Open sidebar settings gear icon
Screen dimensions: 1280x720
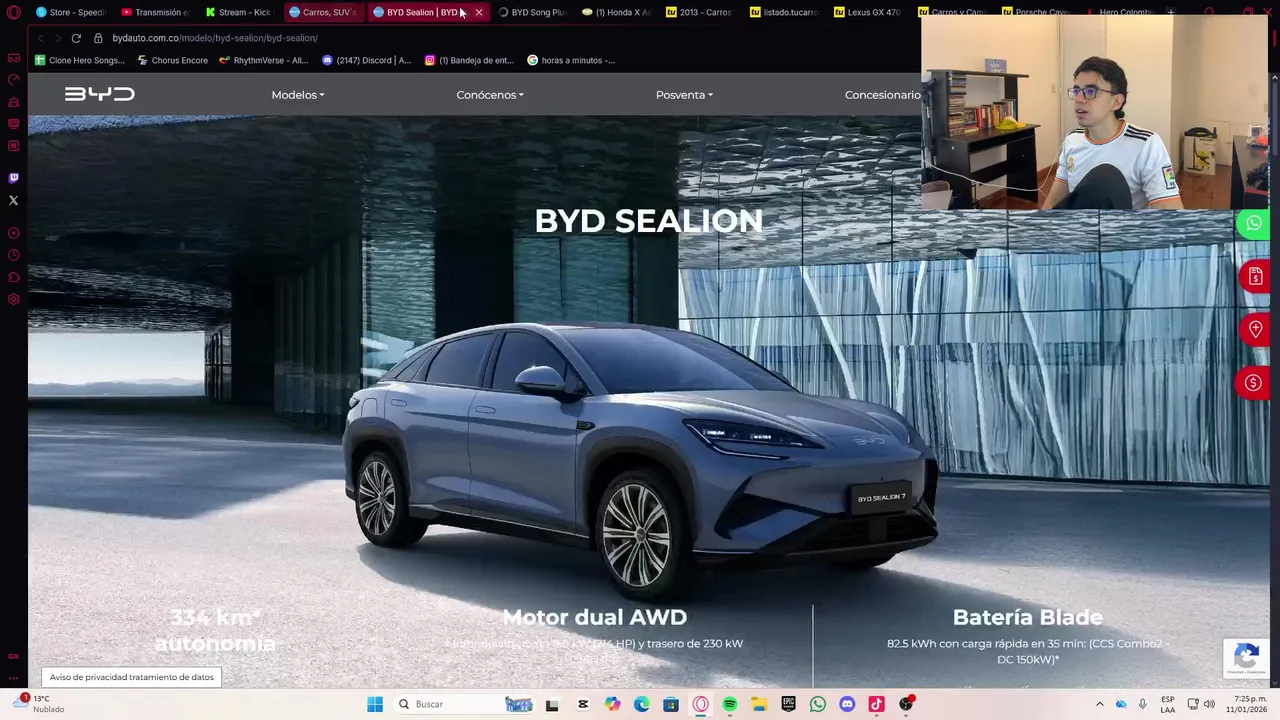click(13, 299)
